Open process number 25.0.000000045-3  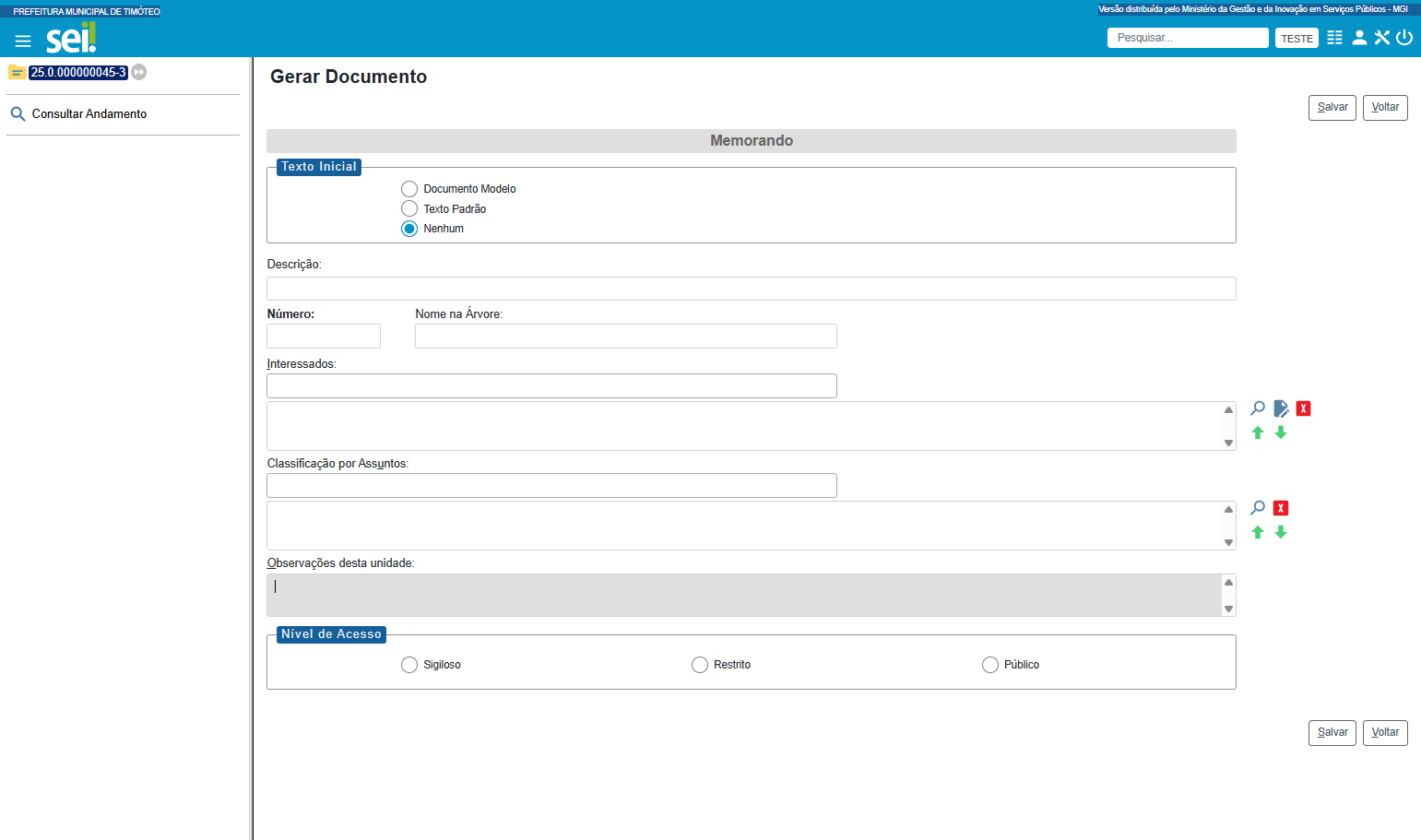78,72
